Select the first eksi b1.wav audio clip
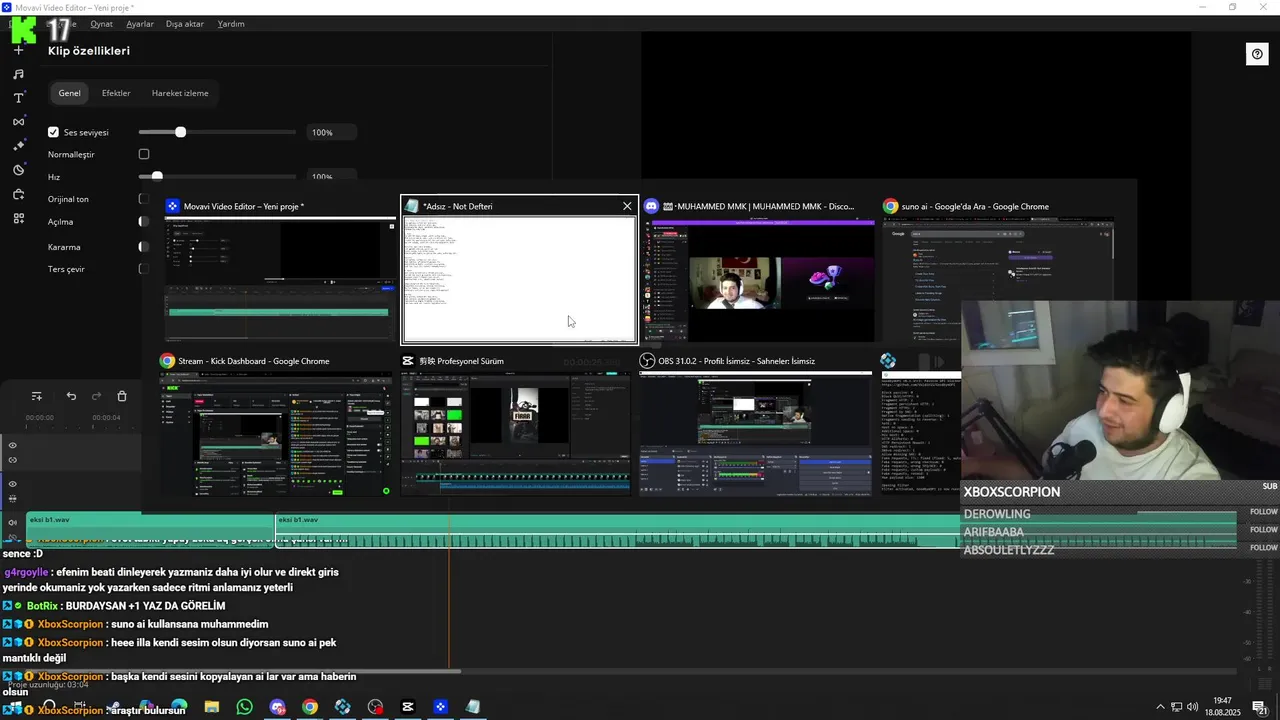 pyautogui.click(x=150, y=530)
